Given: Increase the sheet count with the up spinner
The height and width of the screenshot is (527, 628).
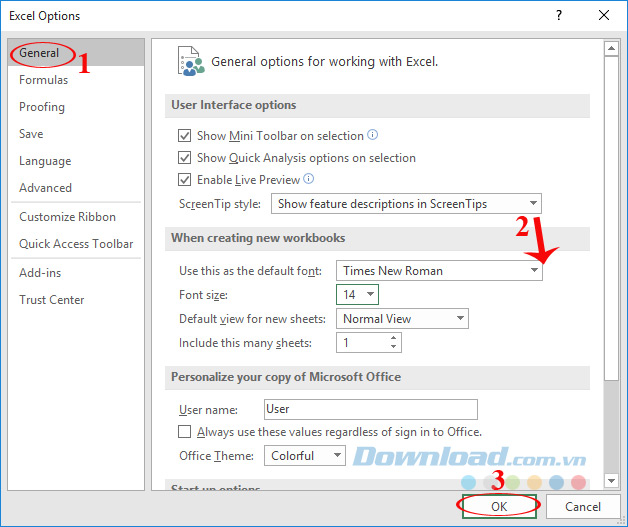Looking at the screenshot, I should pos(393,338).
